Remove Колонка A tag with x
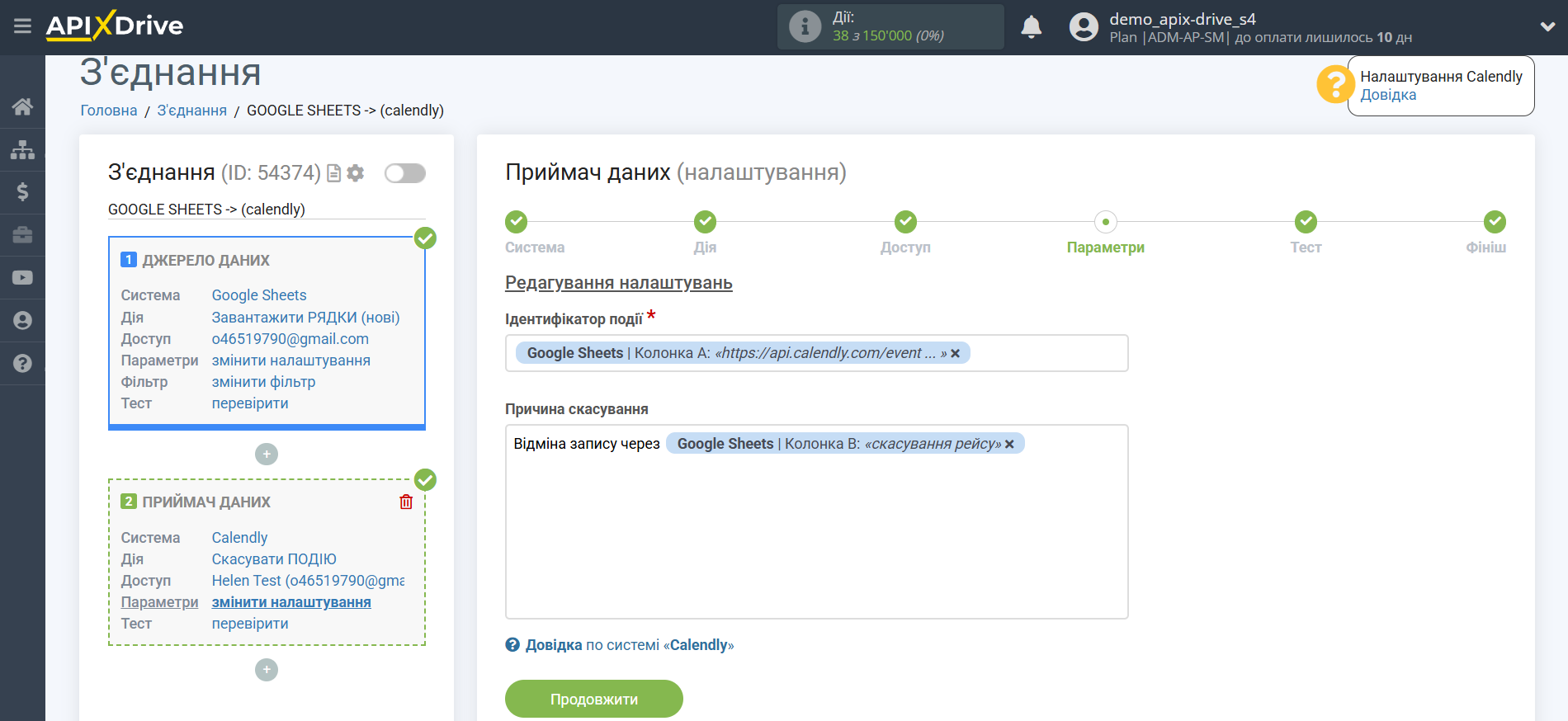 click(x=955, y=353)
